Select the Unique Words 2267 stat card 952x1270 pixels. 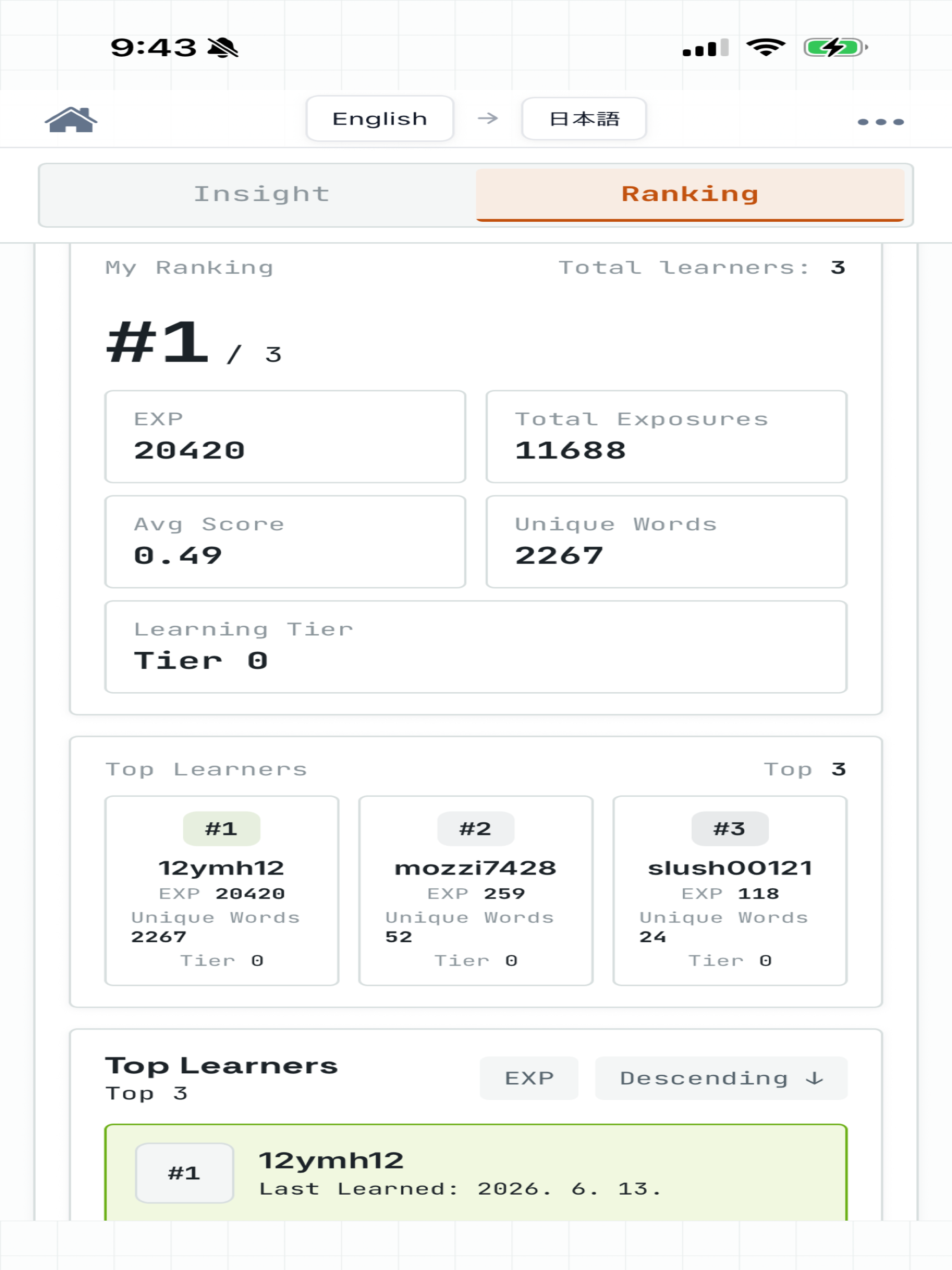pyautogui.click(x=666, y=542)
